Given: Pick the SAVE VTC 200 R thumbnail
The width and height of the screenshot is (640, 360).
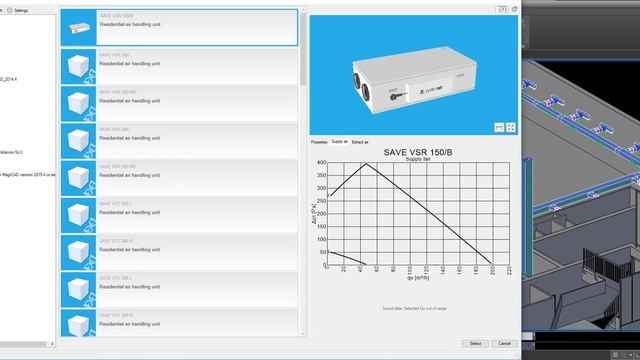Looking at the screenshot, I should [x=78, y=252].
